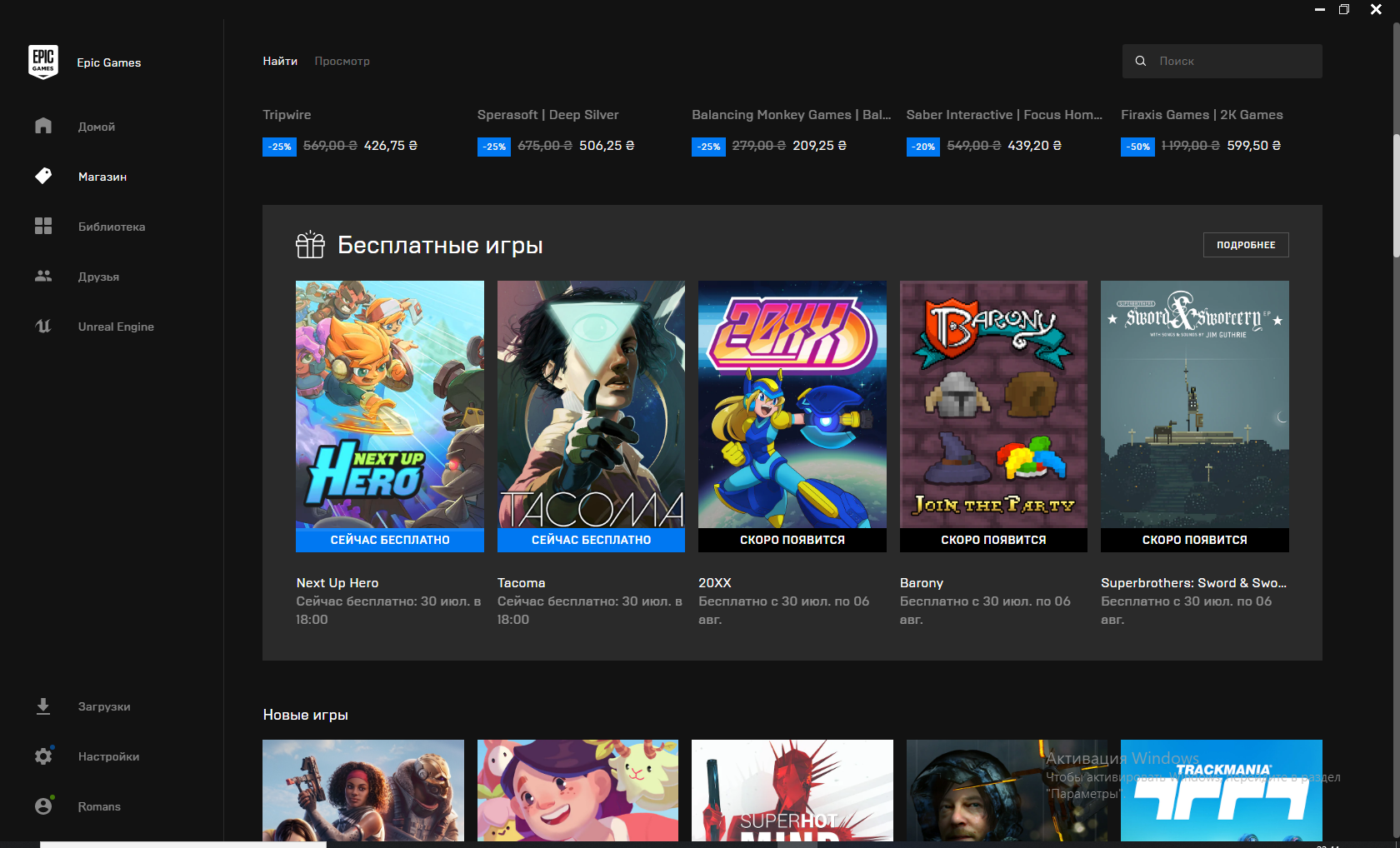1400x848 pixels.
Task: Click into the Поиск search field
Action: [1222, 61]
